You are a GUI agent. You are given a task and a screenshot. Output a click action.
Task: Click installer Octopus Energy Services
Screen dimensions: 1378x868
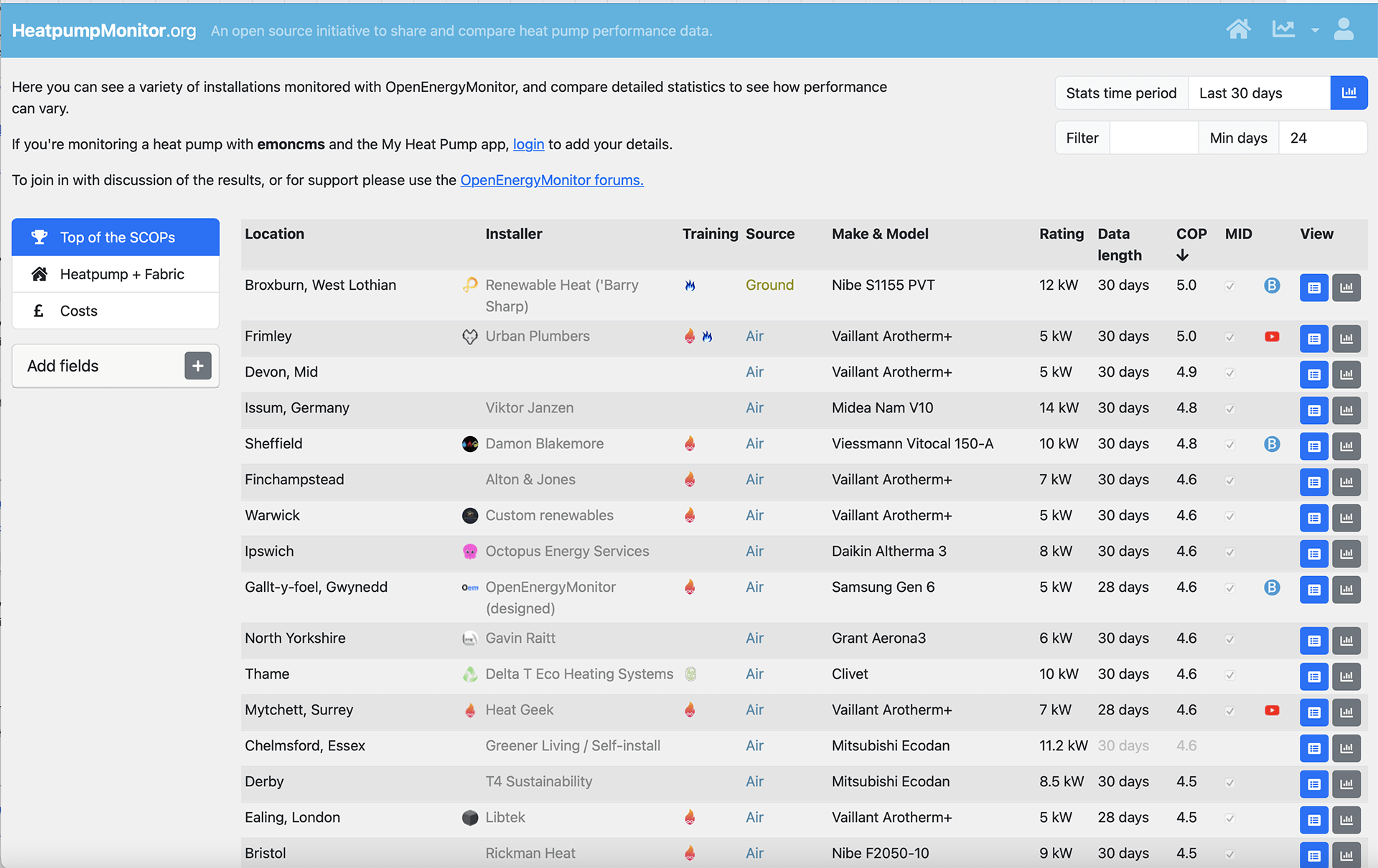[567, 551]
